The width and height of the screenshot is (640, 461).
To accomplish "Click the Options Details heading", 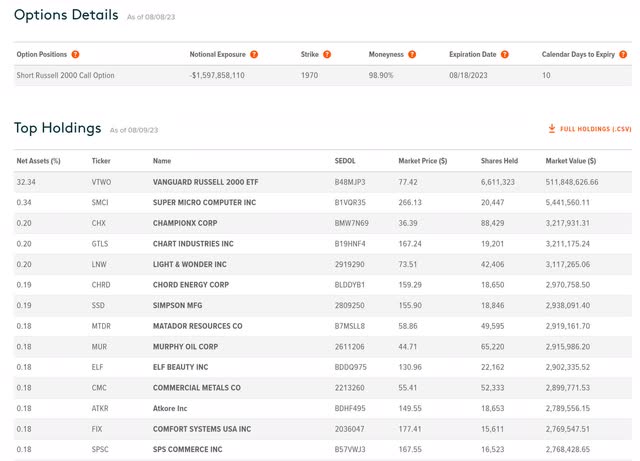I will point(66,15).
